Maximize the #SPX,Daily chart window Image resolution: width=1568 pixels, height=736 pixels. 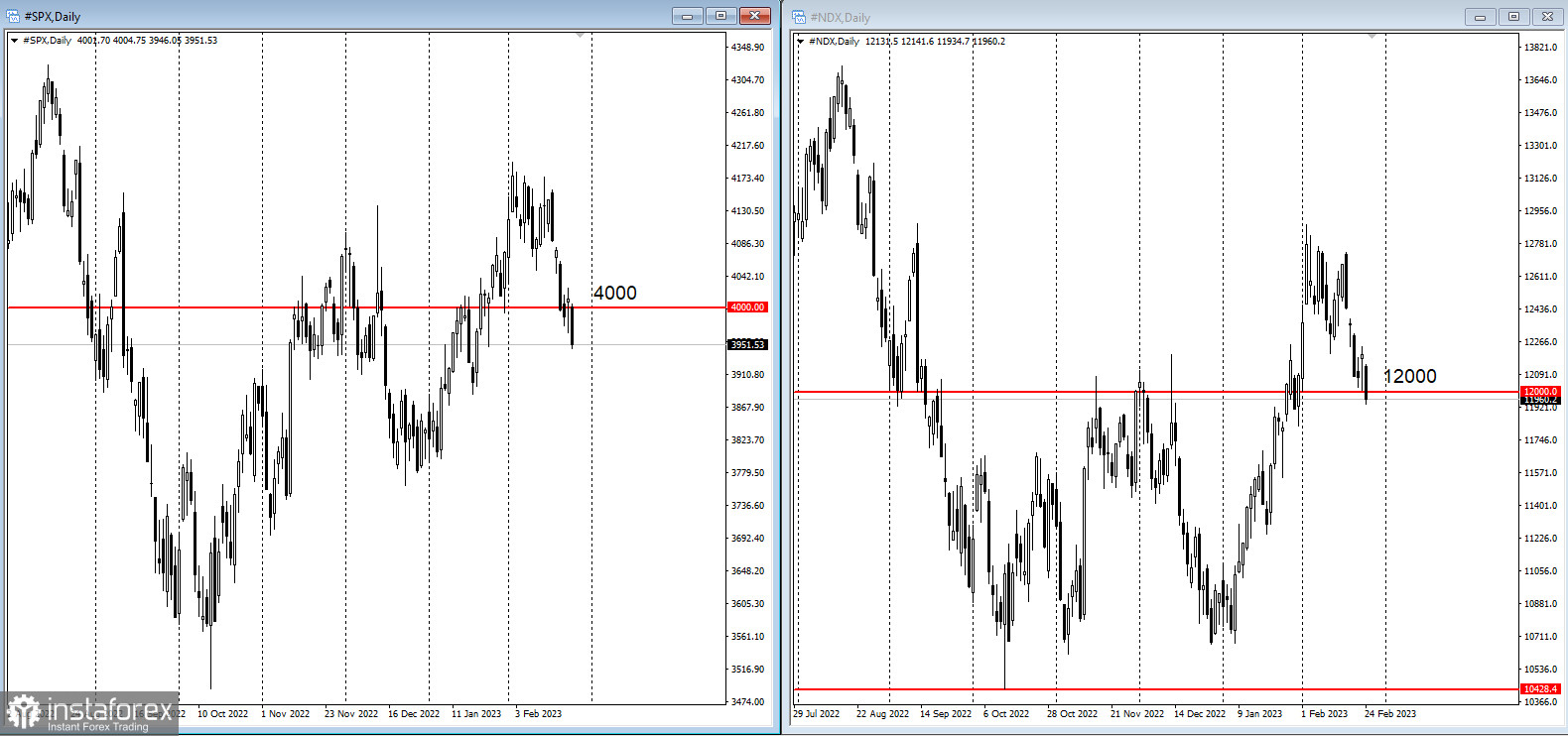[x=720, y=16]
